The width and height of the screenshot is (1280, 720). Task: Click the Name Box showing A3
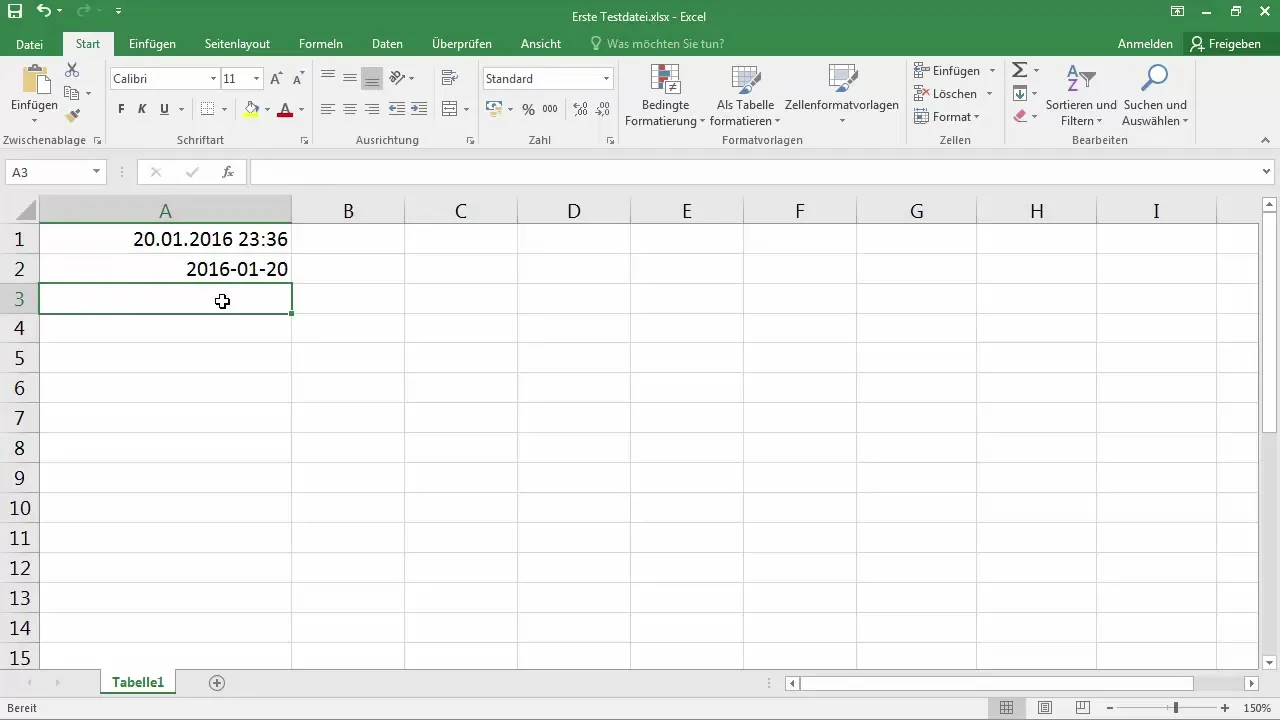pos(55,172)
